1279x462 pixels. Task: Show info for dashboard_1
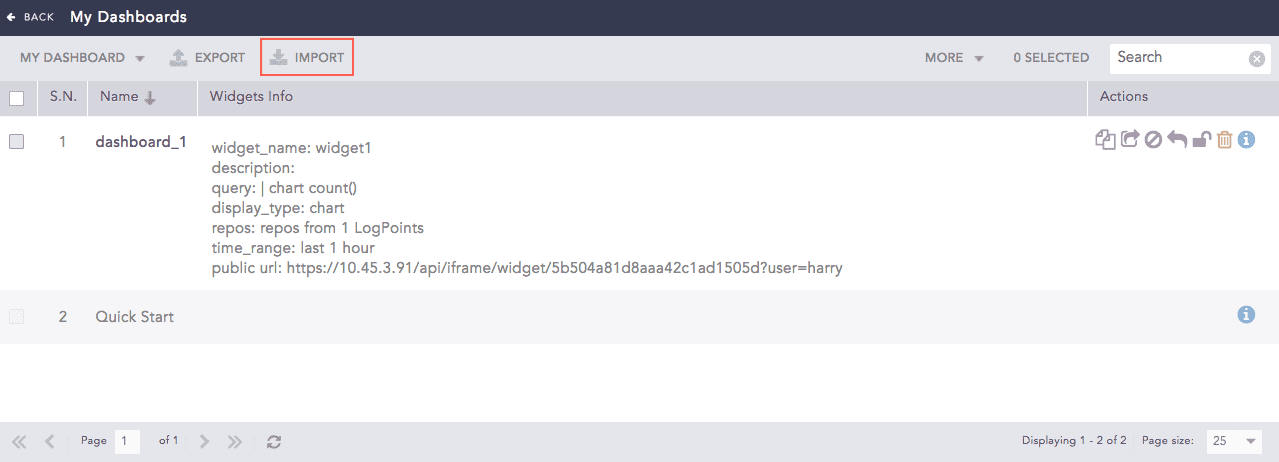point(1246,140)
